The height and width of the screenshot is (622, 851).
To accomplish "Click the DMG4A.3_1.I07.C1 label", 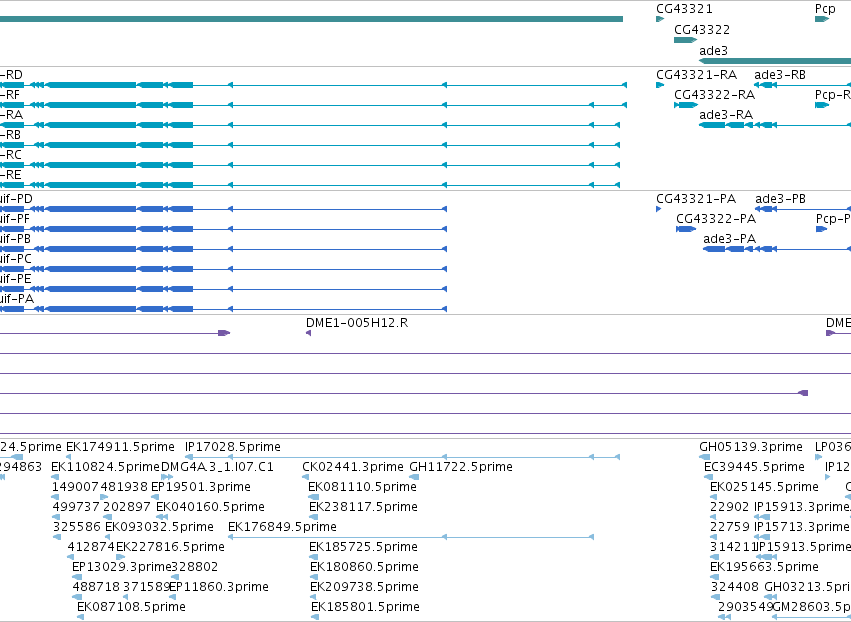I will 217,467.
